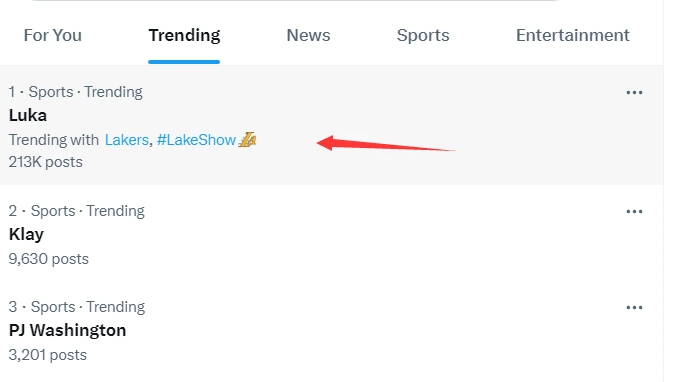Click the '2 · Sports · Trending' label

[76, 211]
